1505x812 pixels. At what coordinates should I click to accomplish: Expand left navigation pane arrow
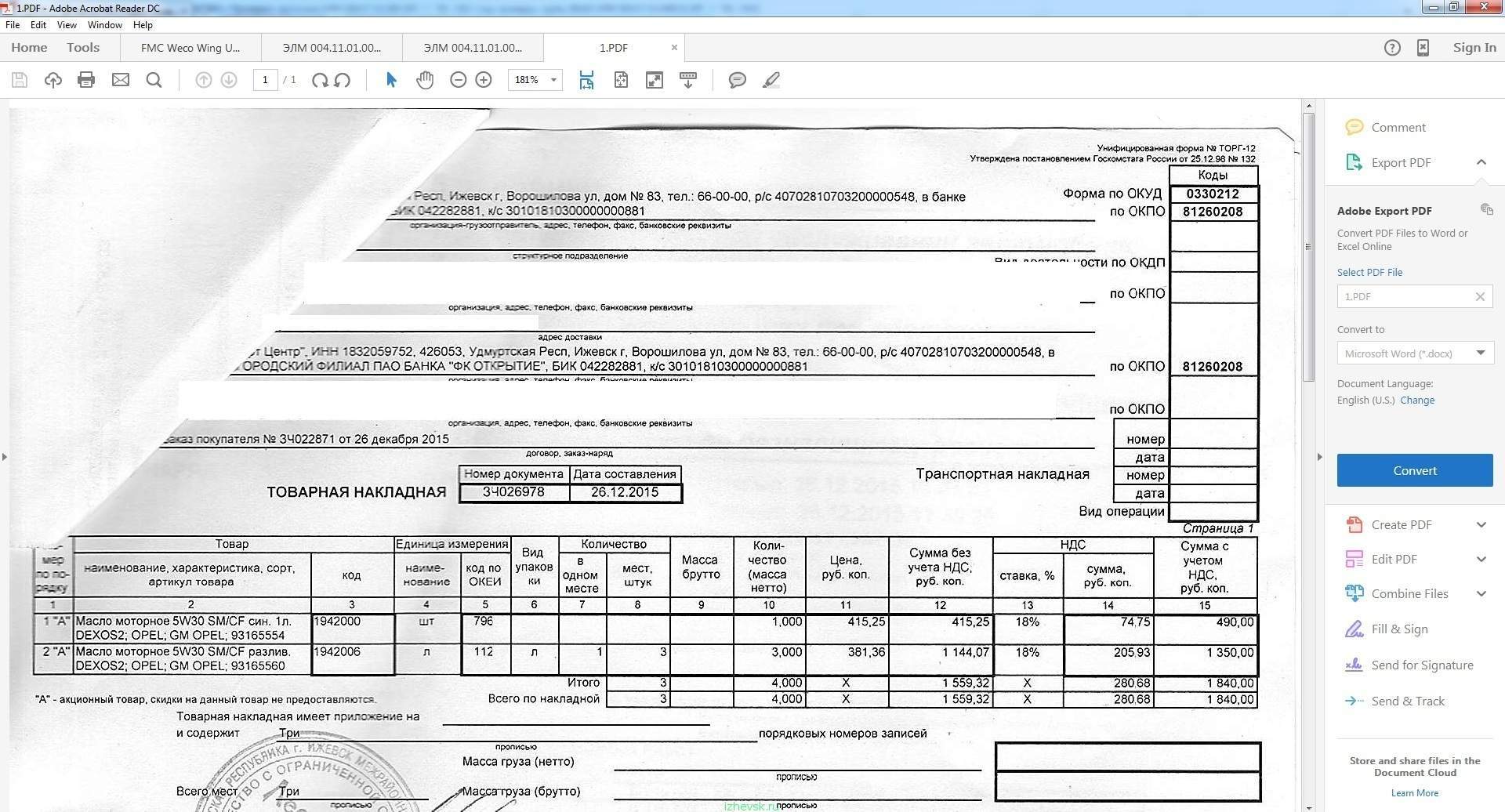(5, 456)
